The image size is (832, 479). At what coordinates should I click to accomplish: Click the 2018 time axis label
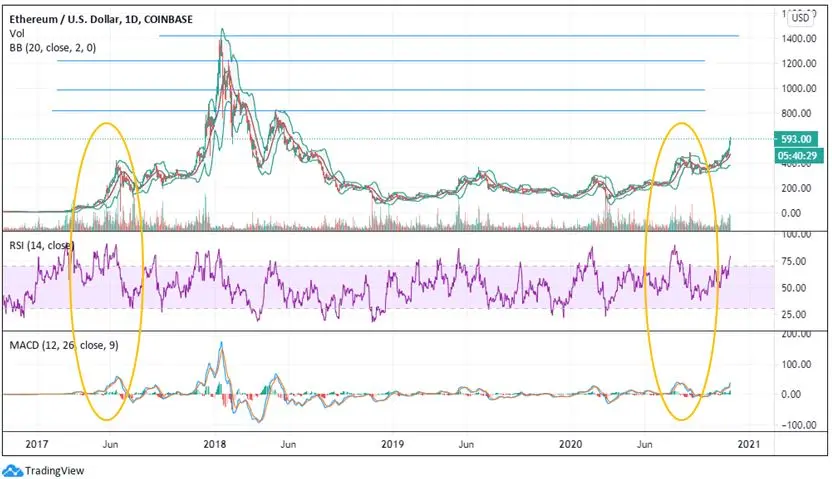click(214, 444)
